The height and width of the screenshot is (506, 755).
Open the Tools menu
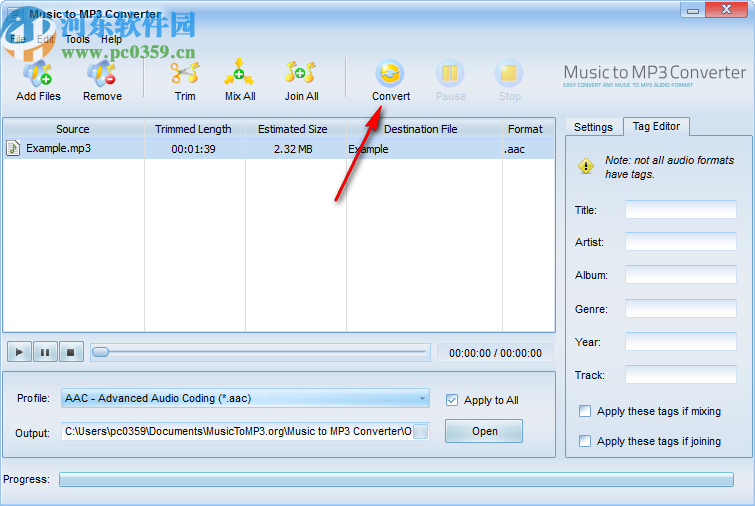click(77, 39)
